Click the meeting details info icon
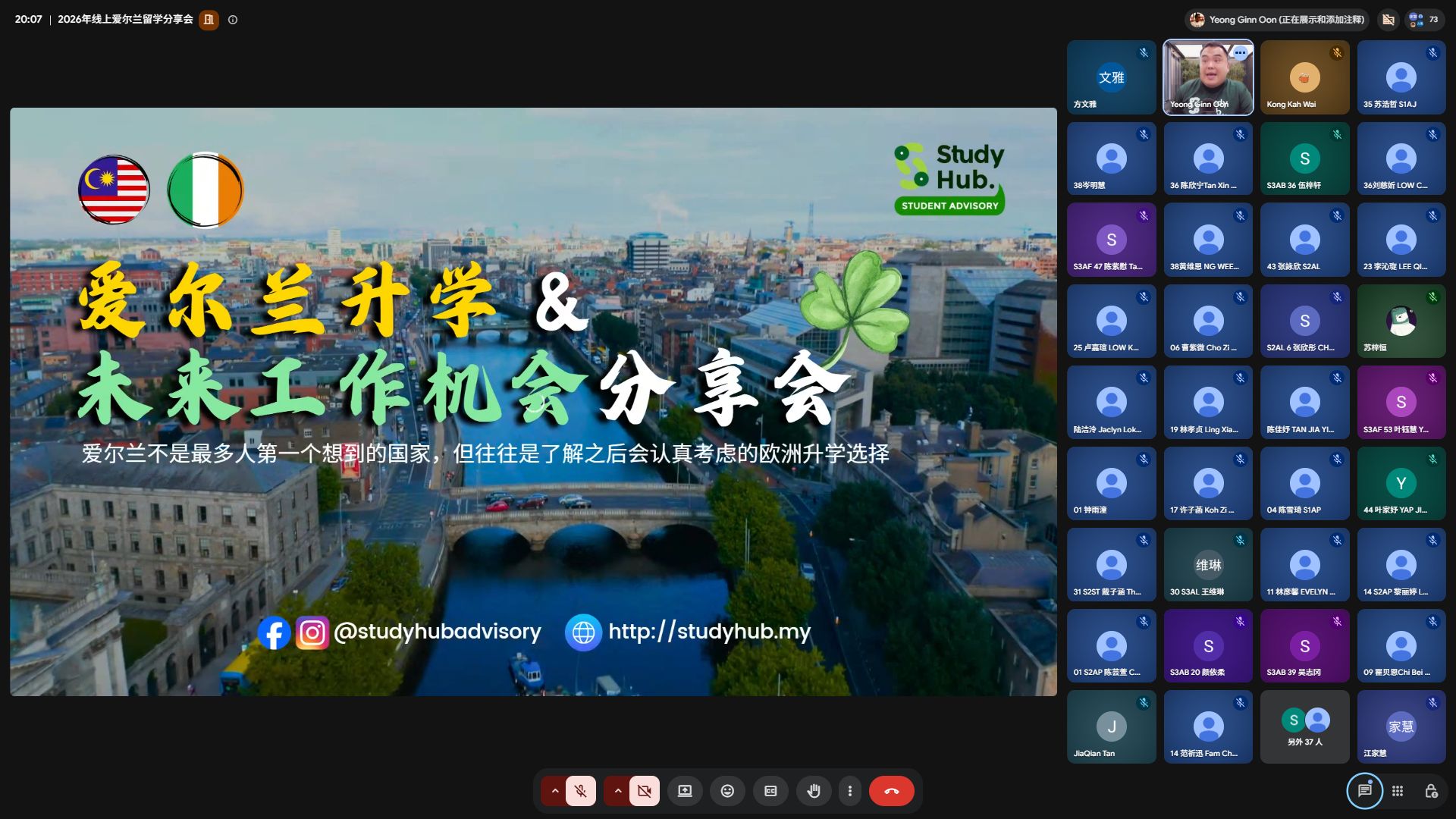The width and height of the screenshot is (1456, 819). coord(233,20)
